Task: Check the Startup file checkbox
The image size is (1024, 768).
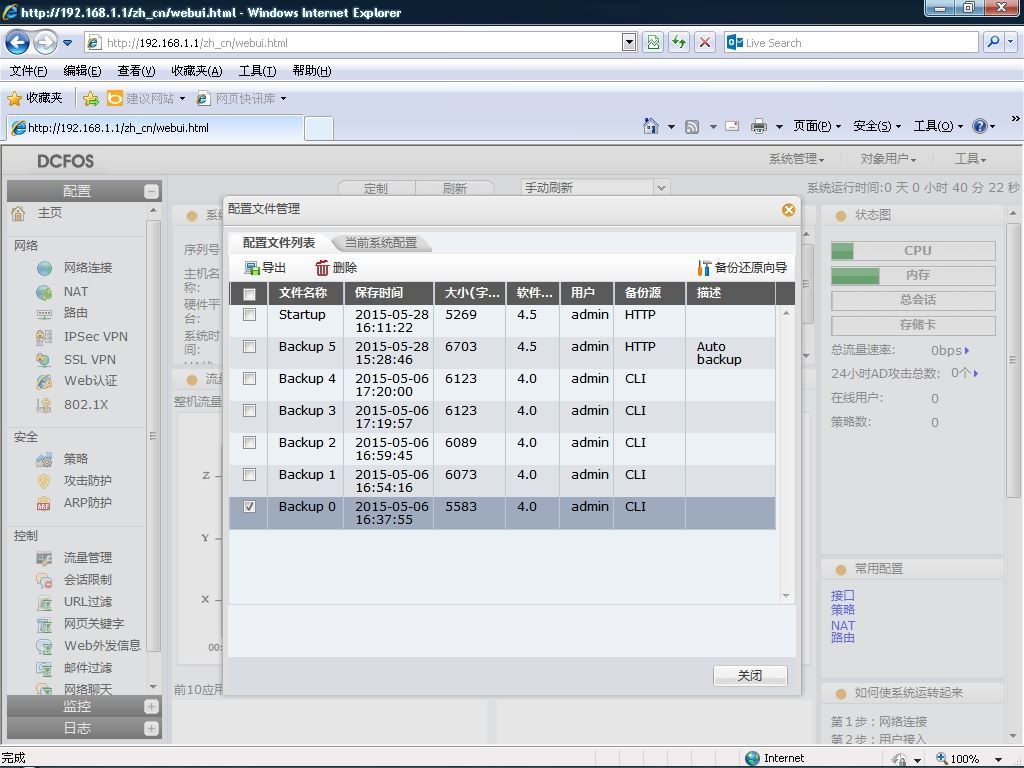Action: [249, 315]
